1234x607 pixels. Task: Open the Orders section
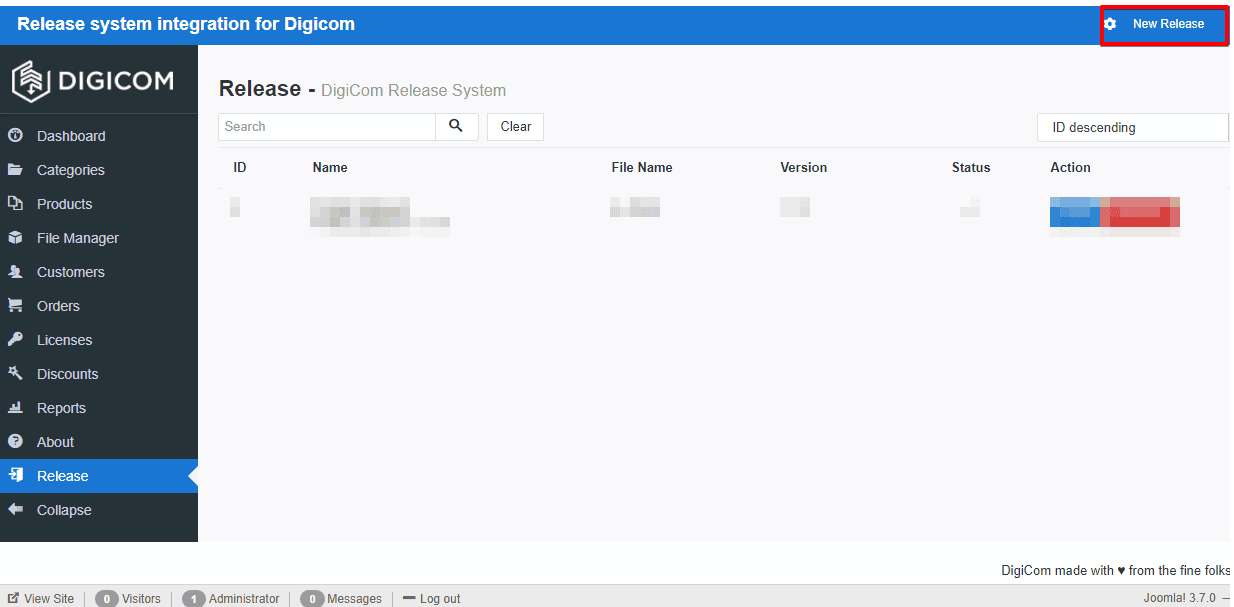[x=61, y=305]
